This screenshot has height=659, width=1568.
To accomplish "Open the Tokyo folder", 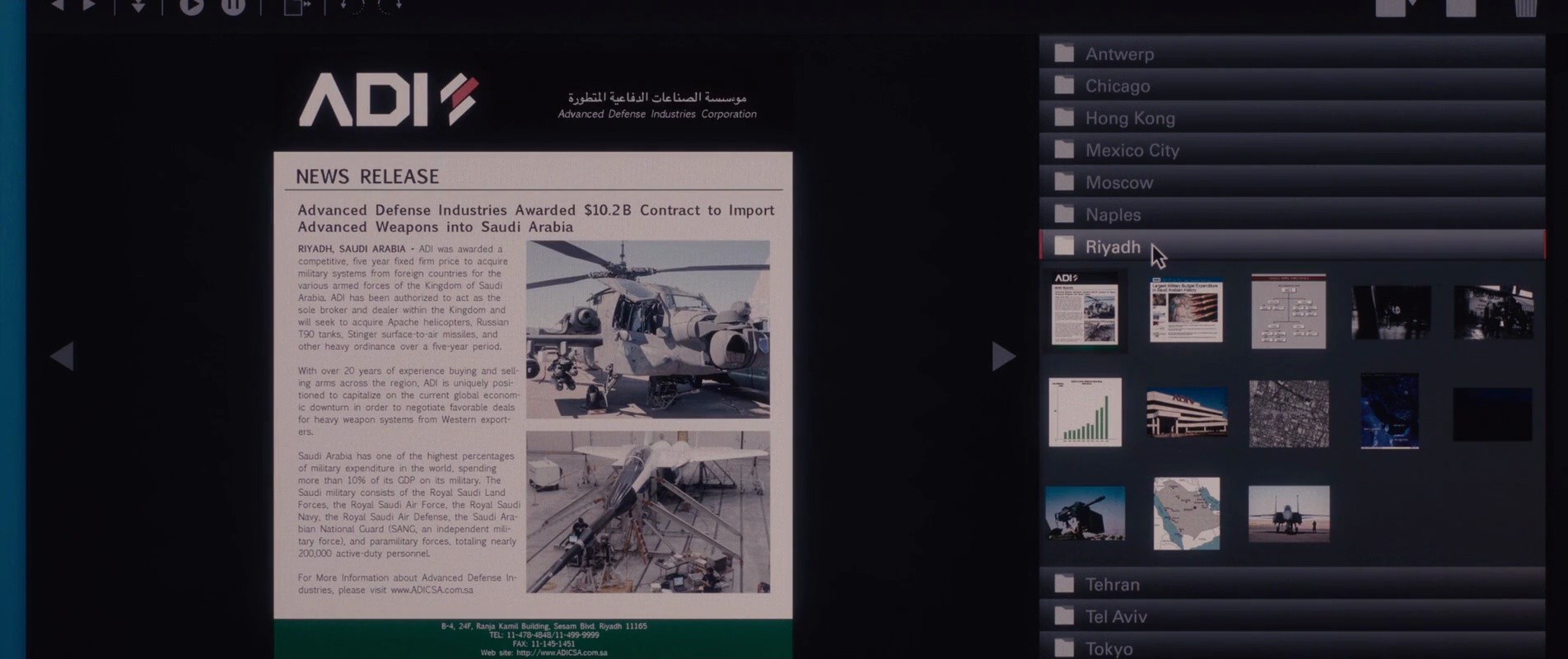I will (1291, 647).
